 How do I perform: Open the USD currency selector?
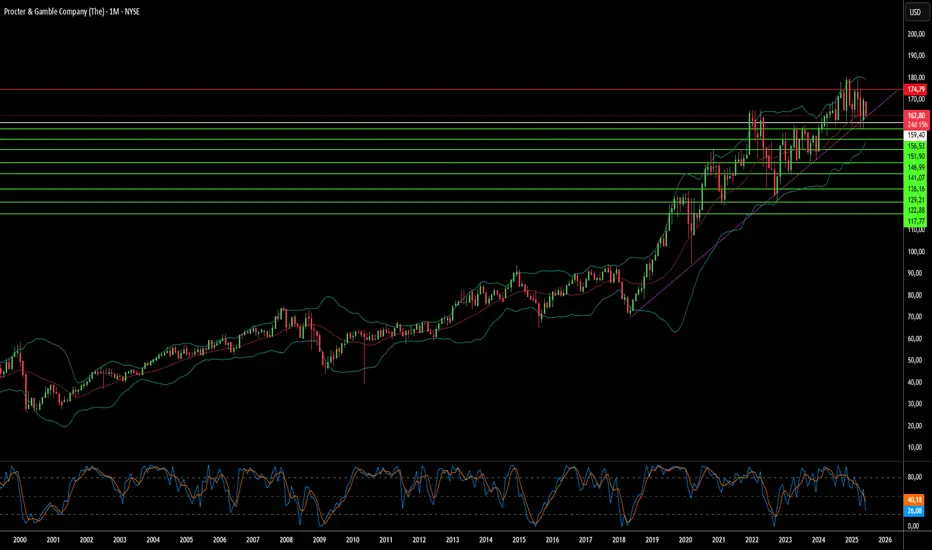pyautogui.click(x=915, y=12)
